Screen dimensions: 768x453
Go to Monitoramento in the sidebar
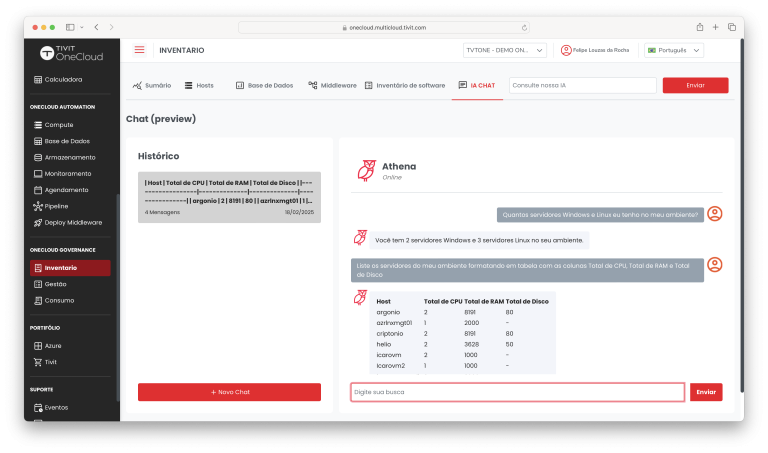point(67,173)
